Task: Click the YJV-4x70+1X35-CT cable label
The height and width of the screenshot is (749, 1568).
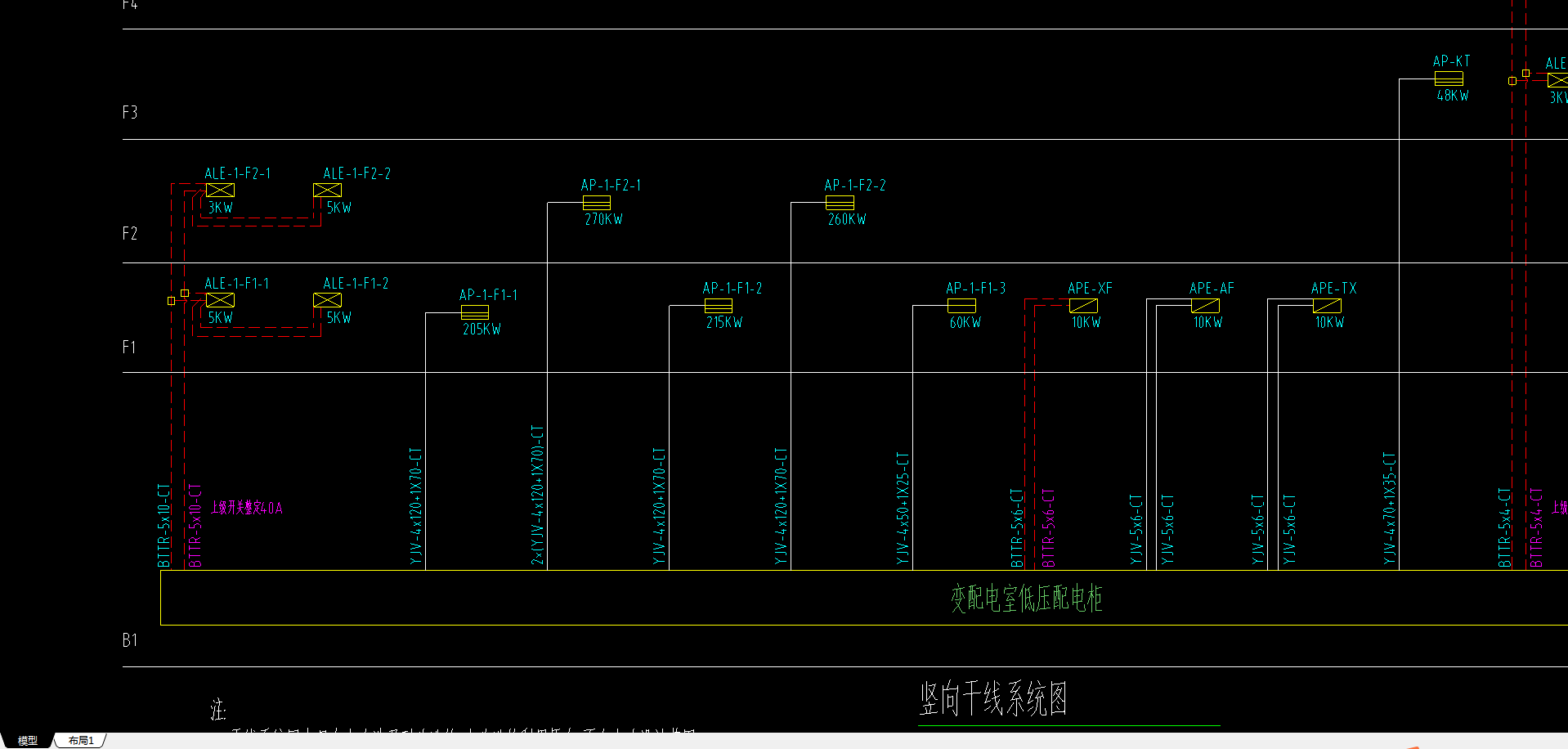Action: (x=1390, y=509)
